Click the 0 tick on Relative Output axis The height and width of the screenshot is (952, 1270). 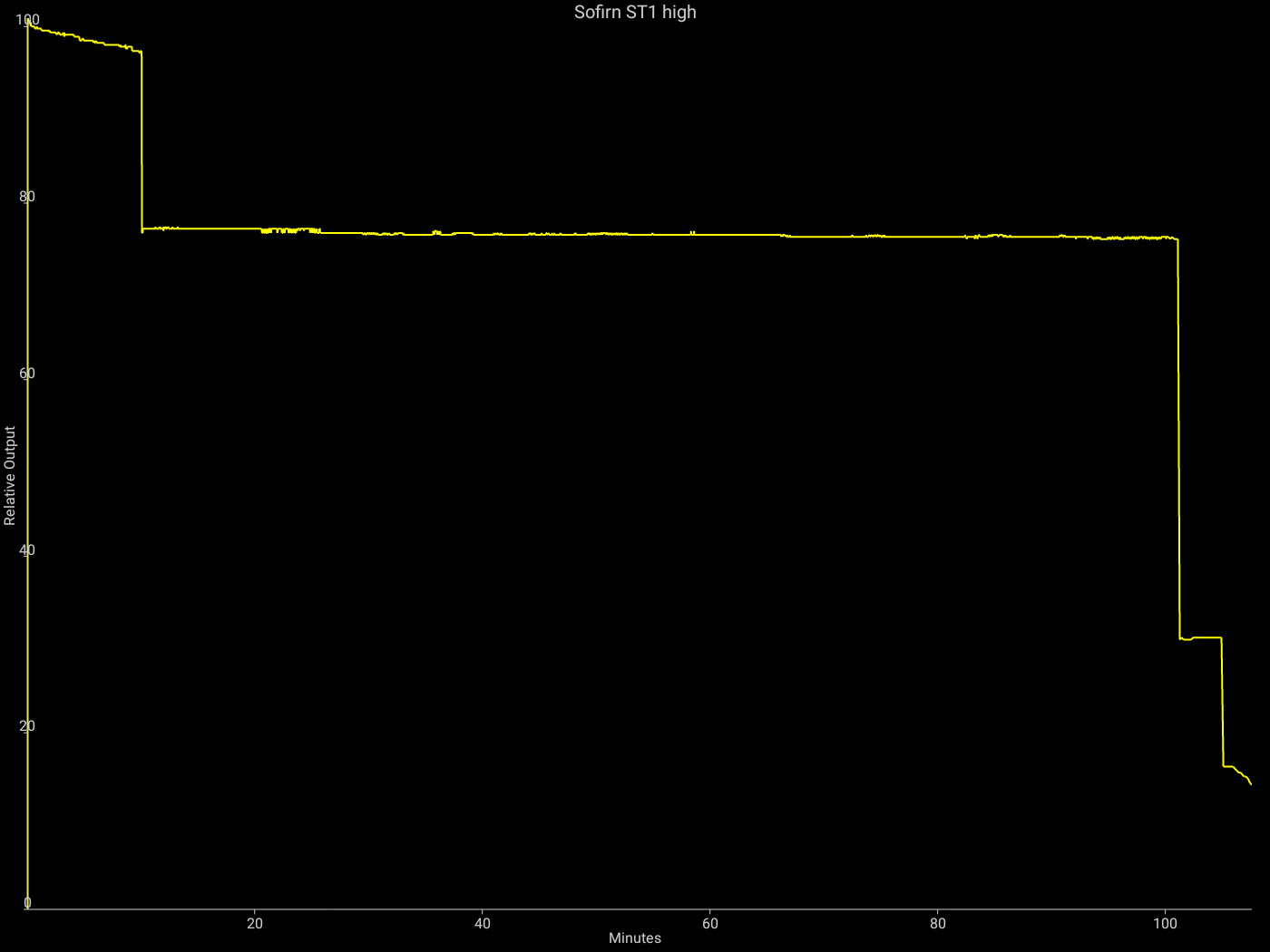click(x=27, y=903)
